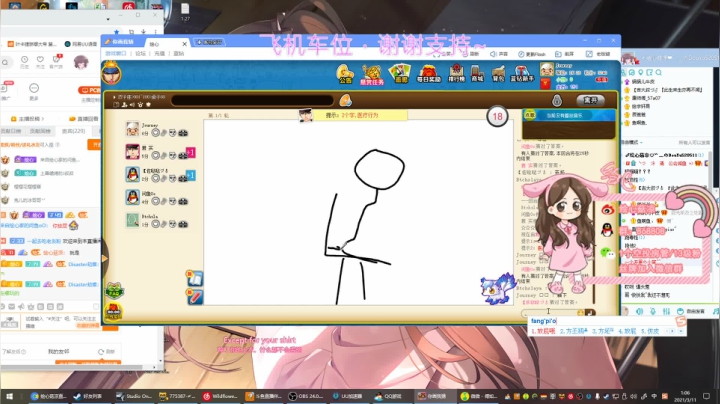Viewport: 720px width, 404px height.
Task: Click the pink +1 badge on second player
Action: tap(191, 152)
